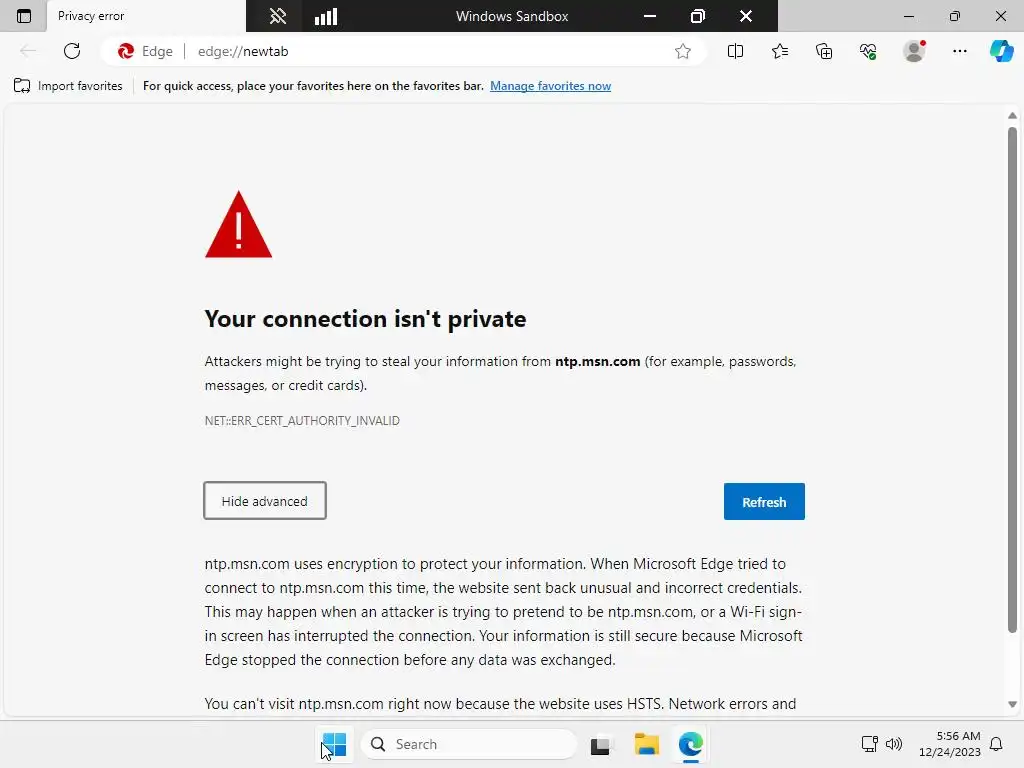Open the Collections icon

click(x=824, y=51)
